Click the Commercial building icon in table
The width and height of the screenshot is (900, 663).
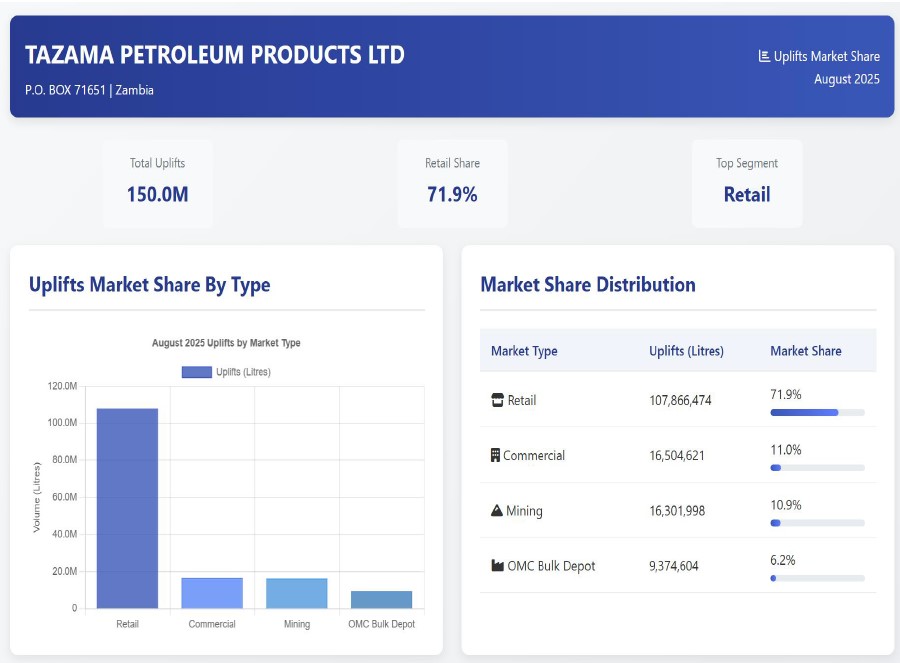(495, 456)
